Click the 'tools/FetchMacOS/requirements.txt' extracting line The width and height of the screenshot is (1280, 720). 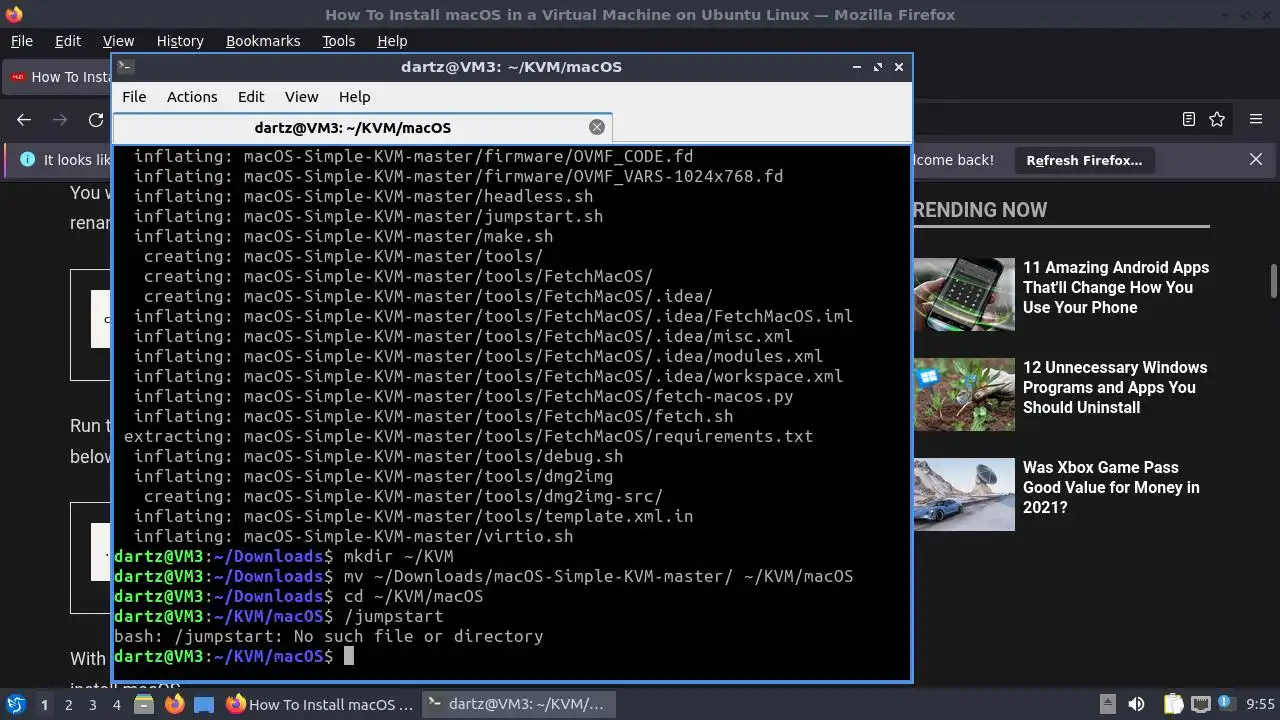[468, 436]
